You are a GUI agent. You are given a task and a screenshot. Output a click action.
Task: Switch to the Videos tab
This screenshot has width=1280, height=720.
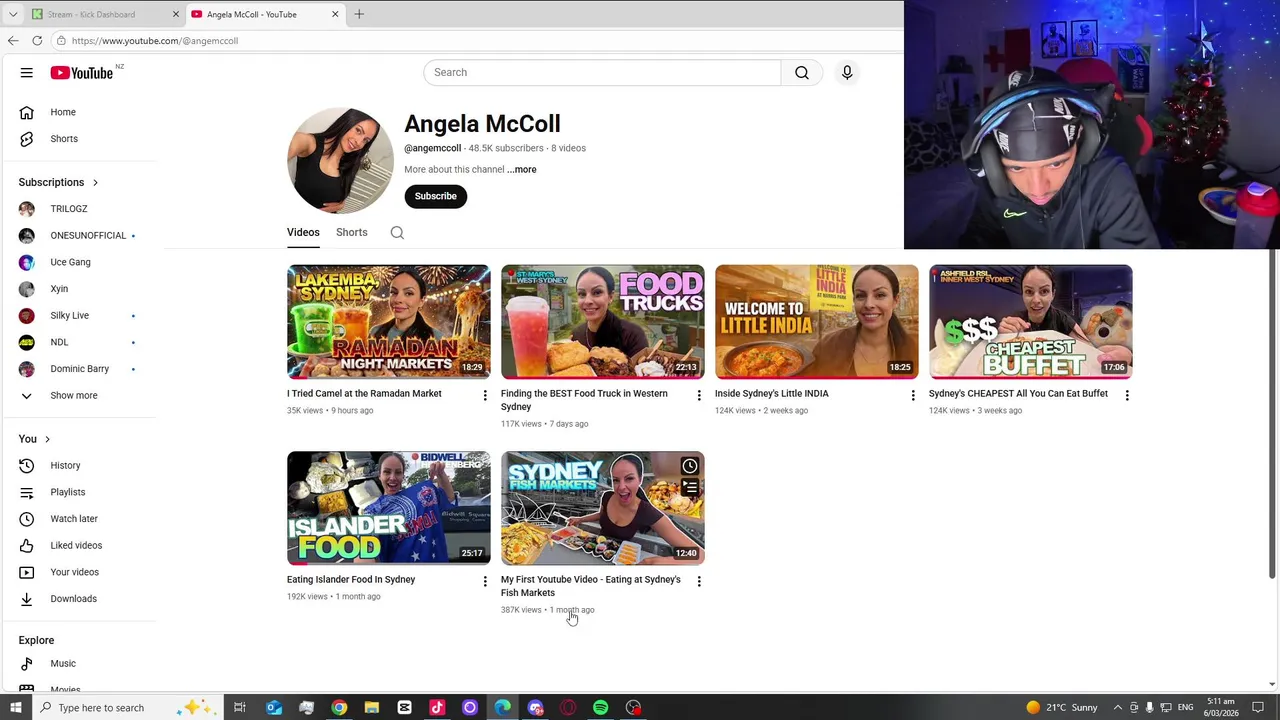303,232
